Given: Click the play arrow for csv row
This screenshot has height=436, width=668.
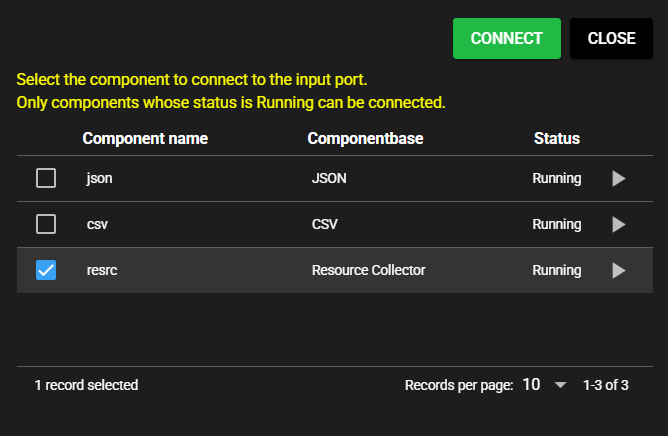Looking at the screenshot, I should [618, 224].
